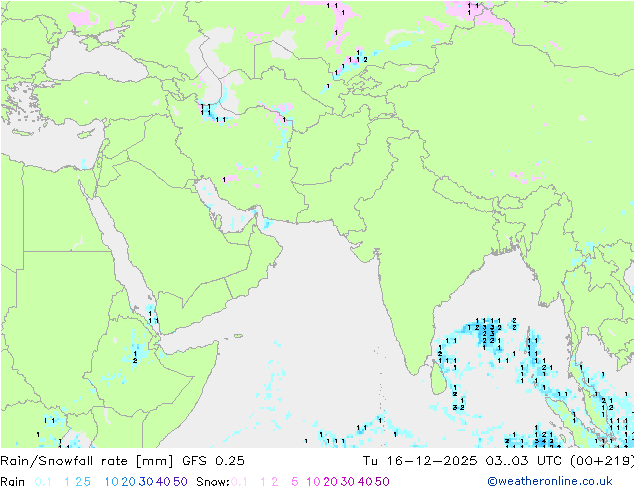Screen dimensions: 634x490
Task: Click the date 'Tu 16-12-2025'
Action: pyautogui.click(x=420, y=461)
